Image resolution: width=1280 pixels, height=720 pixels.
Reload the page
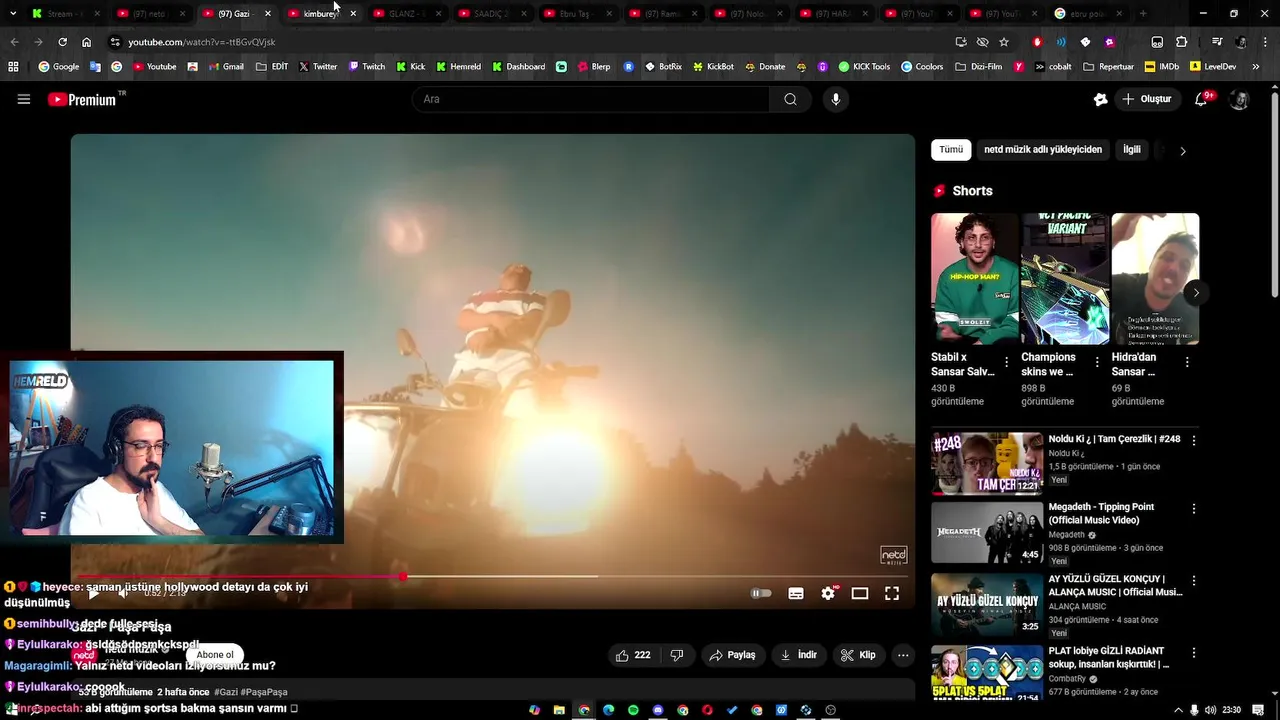click(x=62, y=42)
